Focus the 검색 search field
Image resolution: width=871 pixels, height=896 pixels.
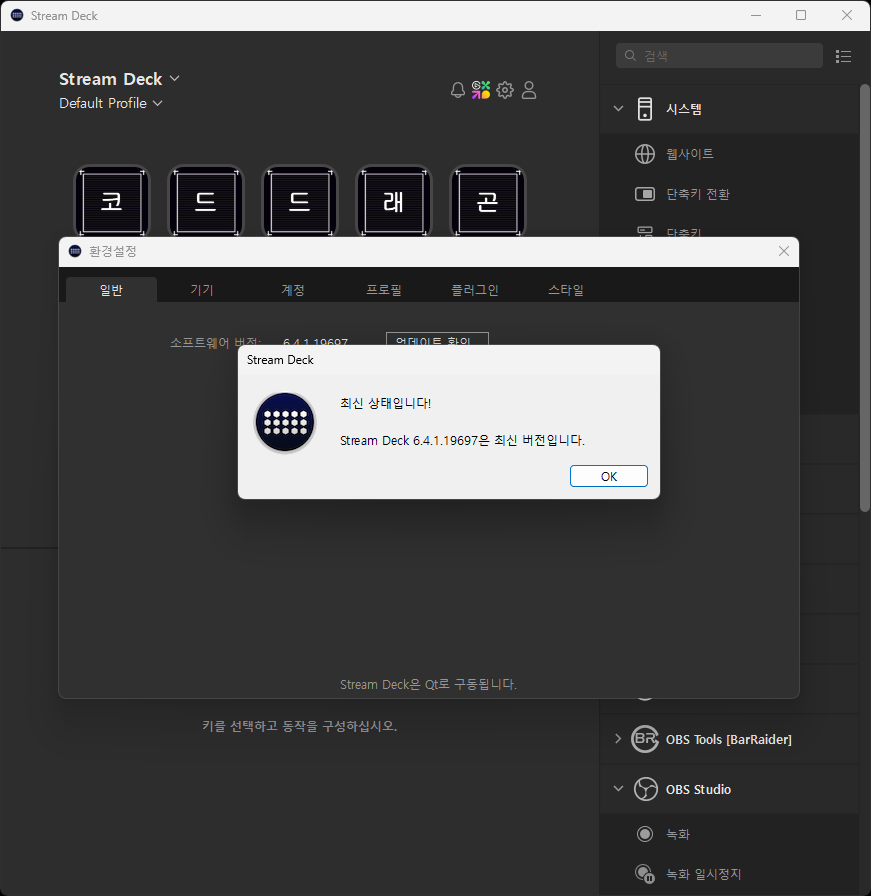pyautogui.click(x=719, y=55)
